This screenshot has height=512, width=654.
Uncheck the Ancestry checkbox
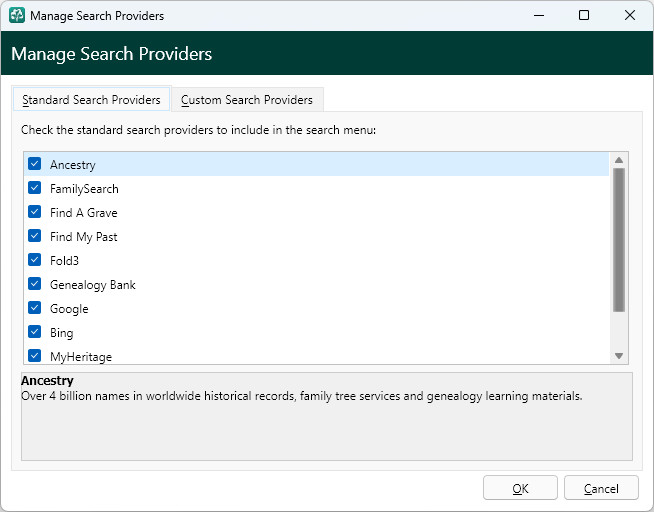click(x=35, y=164)
